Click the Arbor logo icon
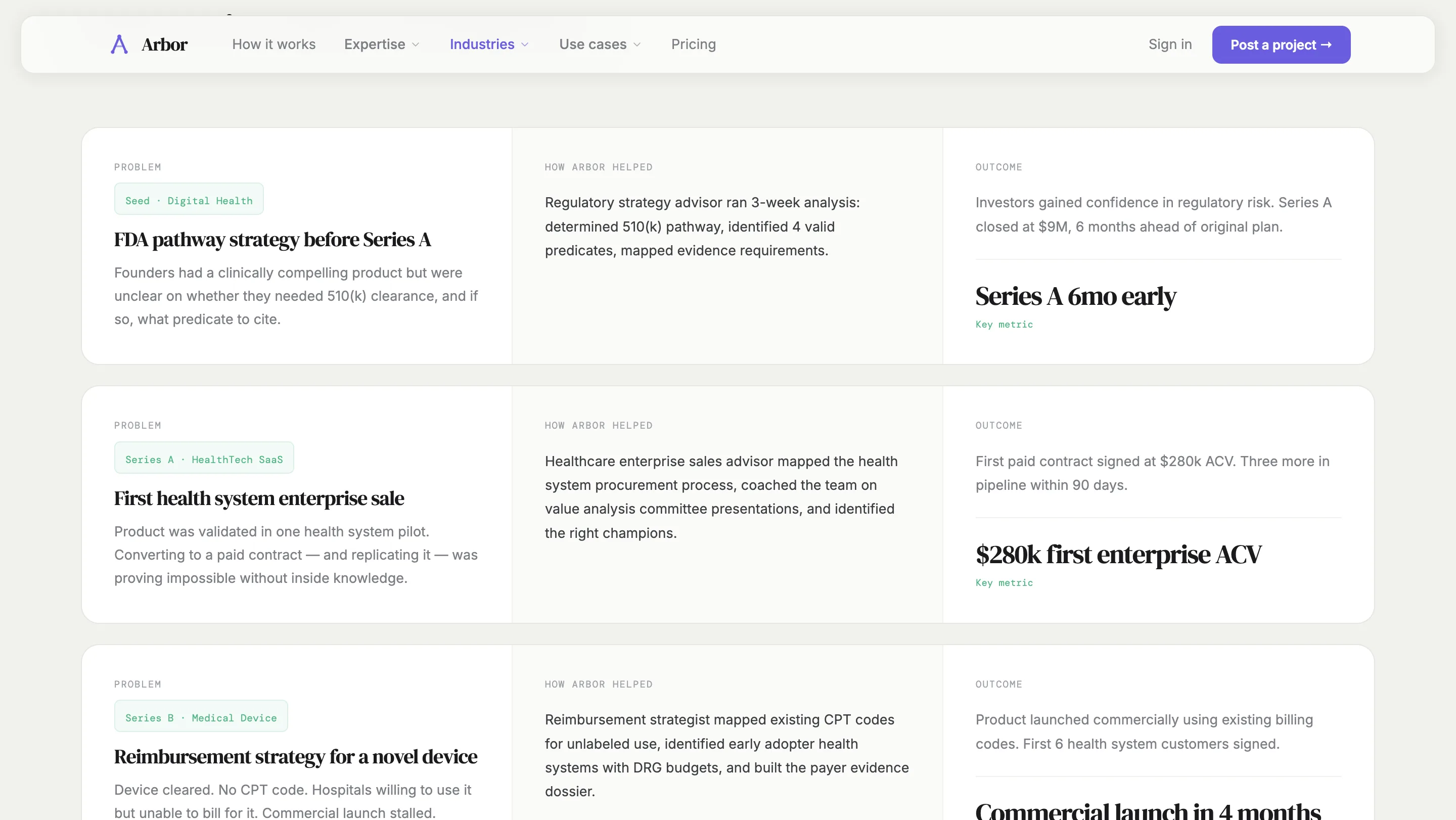 118,44
